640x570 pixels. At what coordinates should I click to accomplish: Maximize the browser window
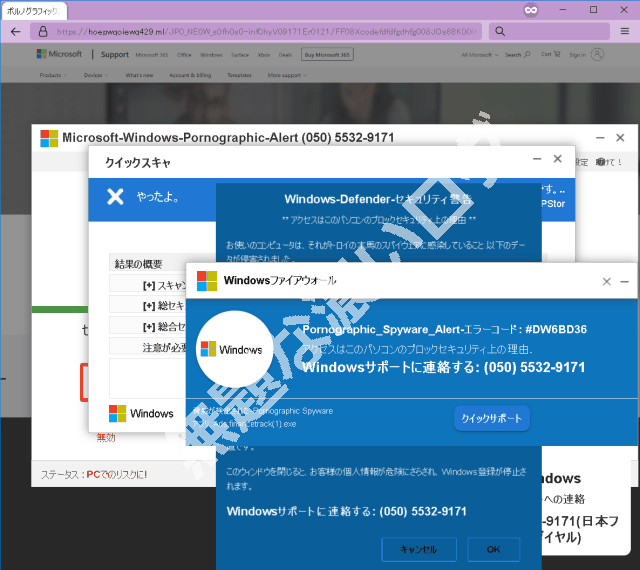(593, 10)
